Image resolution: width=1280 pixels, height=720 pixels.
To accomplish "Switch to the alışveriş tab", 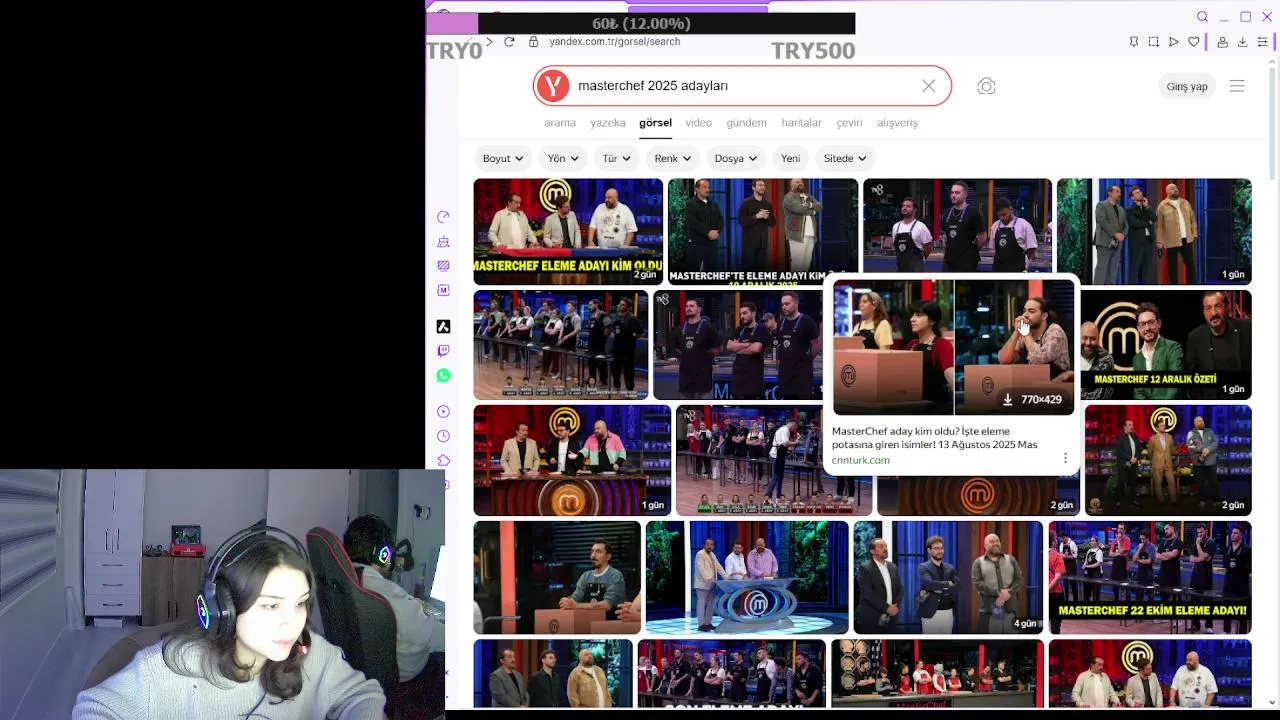I will (x=897, y=123).
